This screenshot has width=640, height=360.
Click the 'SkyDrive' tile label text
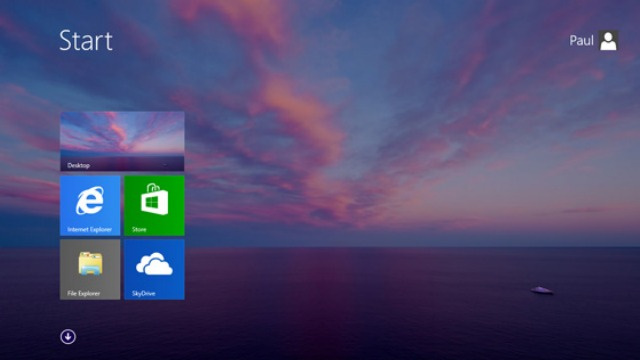[143, 293]
